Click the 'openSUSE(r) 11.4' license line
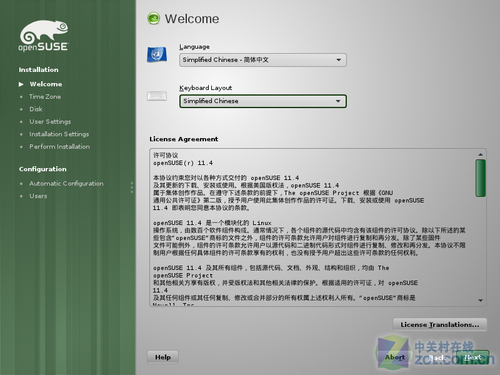 pyautogui.click(x=183, y=163)
